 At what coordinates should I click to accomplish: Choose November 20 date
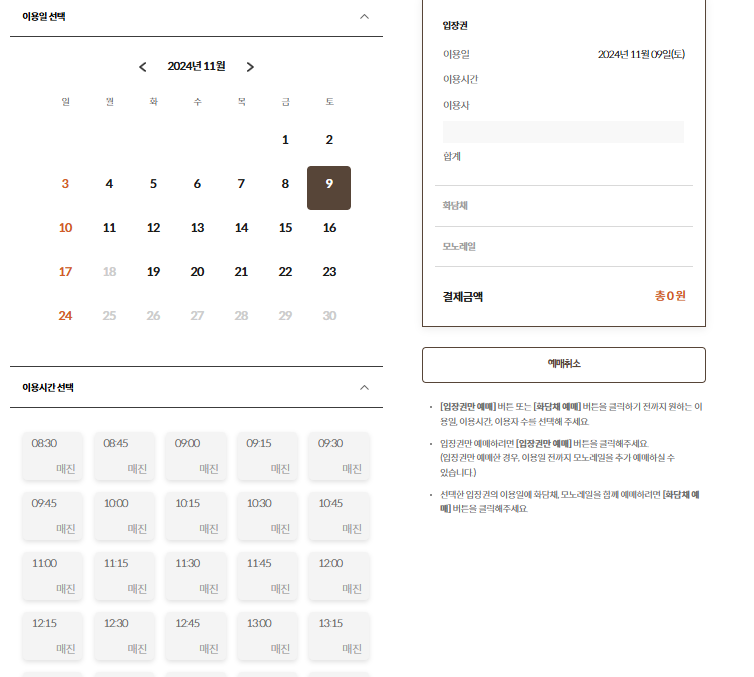coord(197,272)
